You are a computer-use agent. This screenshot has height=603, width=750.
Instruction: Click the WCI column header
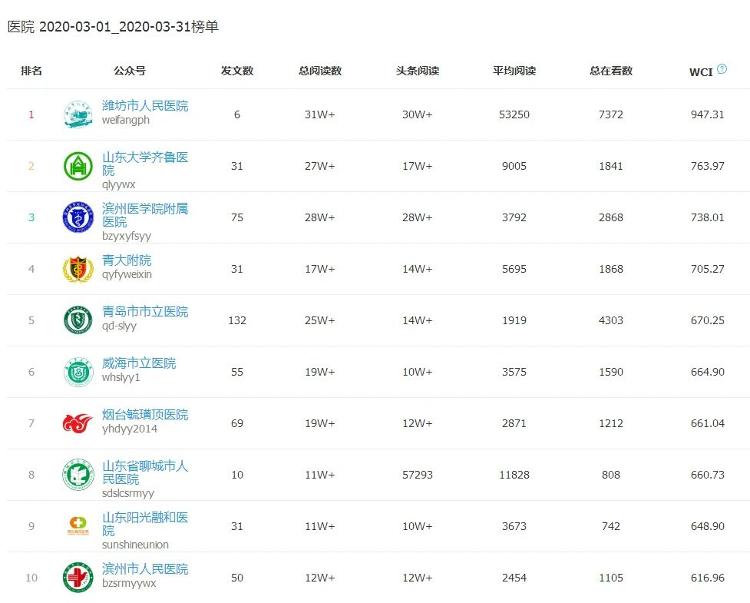tap(700, 71)
